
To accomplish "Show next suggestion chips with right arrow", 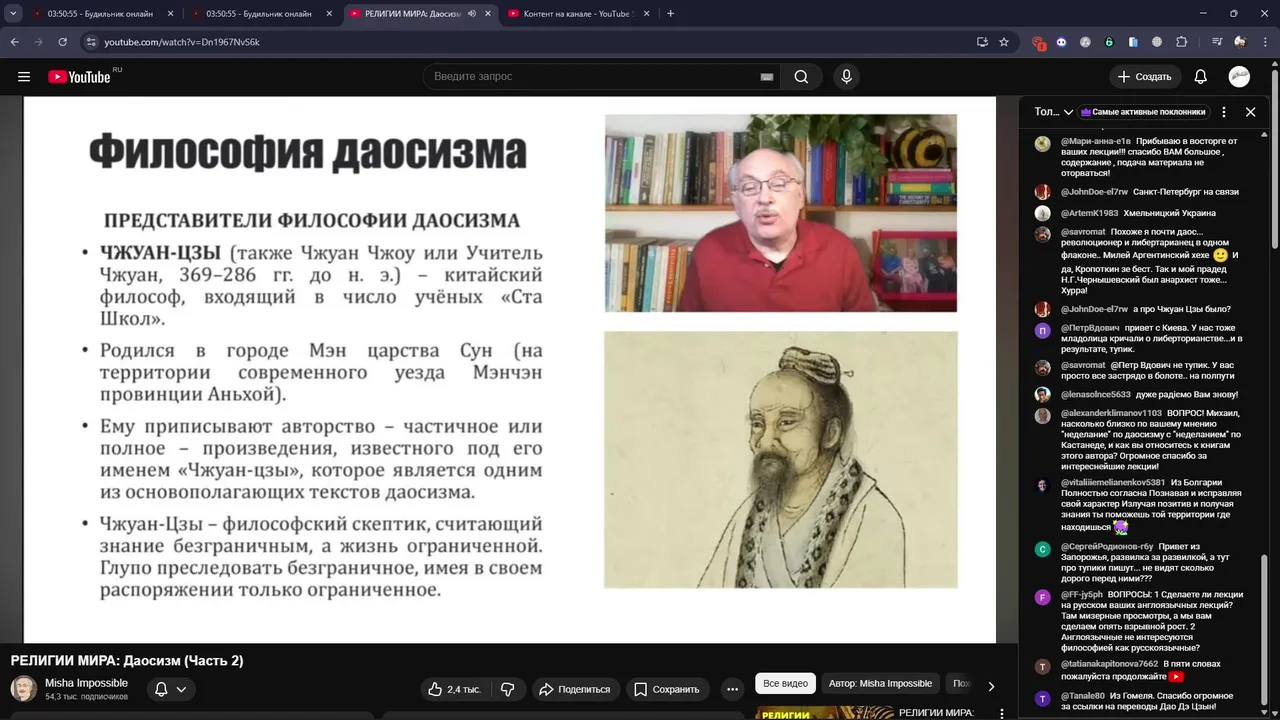I will click(x=991, y=686).
